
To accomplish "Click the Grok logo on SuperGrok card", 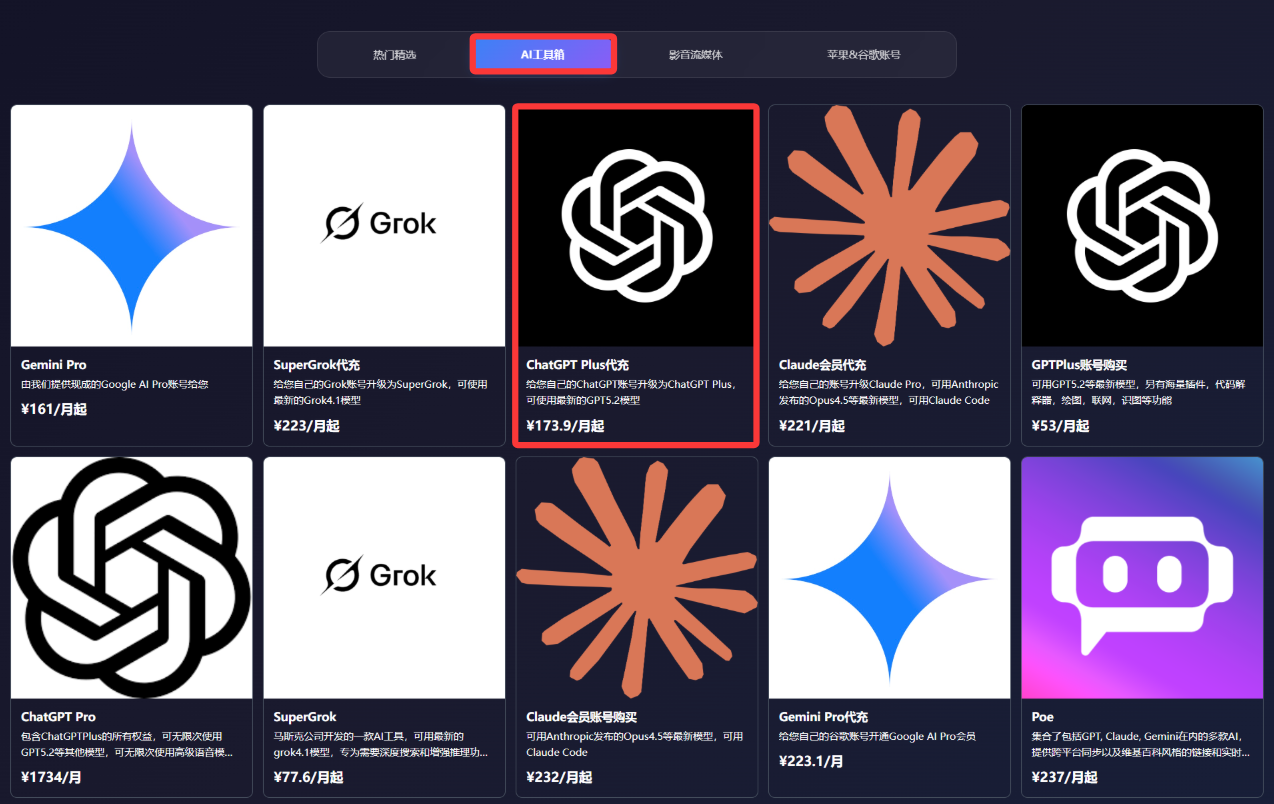I will coord(383,576).
